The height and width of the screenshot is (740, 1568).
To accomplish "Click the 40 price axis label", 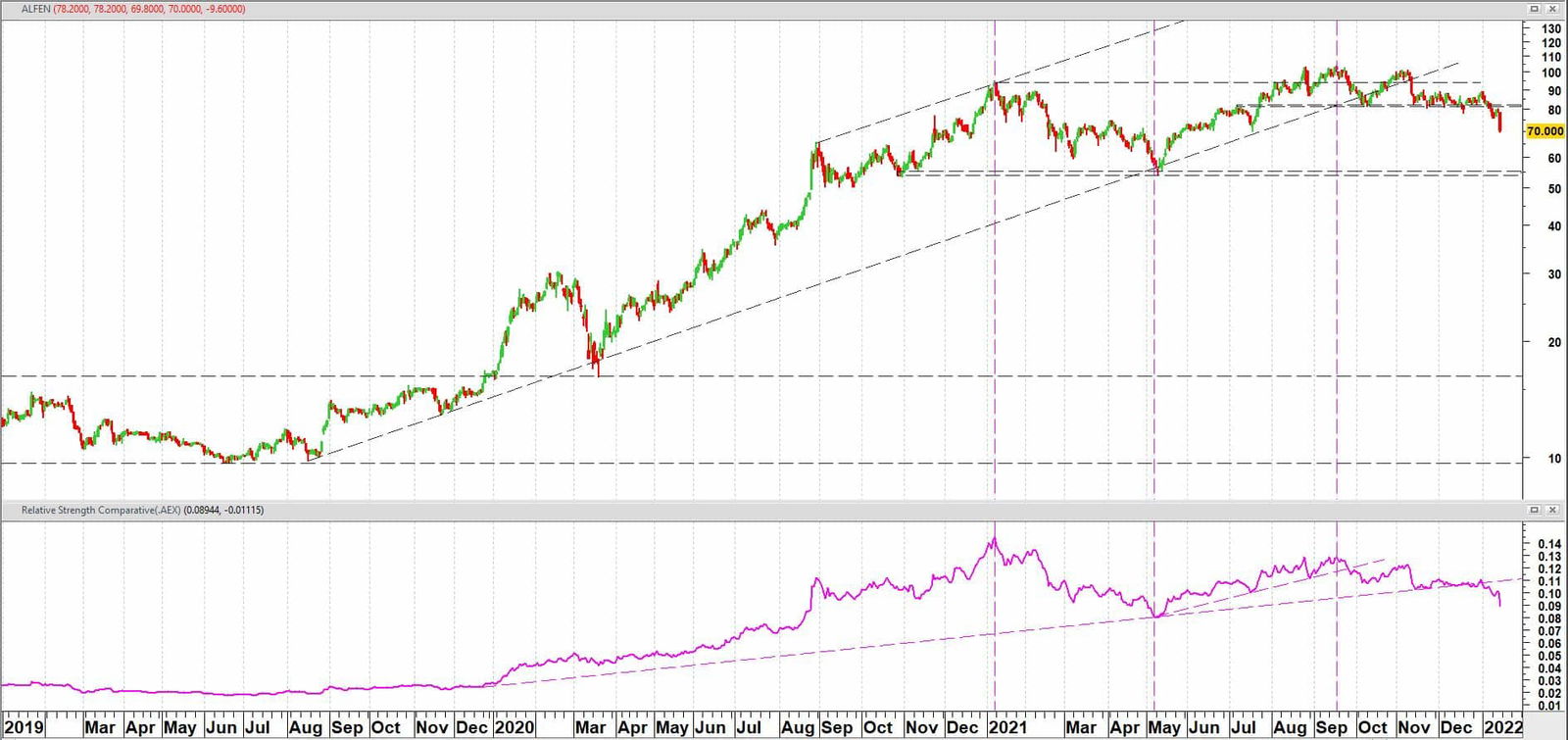I will [1554, 225].
